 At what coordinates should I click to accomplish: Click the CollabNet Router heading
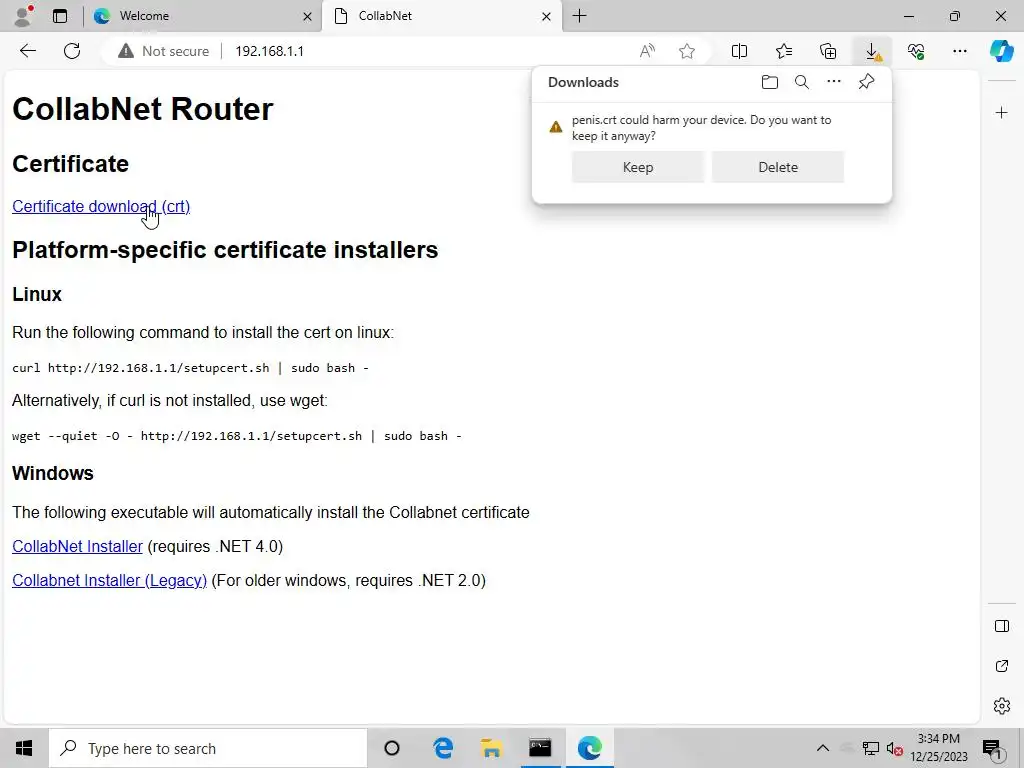click(x=142, y=108)
